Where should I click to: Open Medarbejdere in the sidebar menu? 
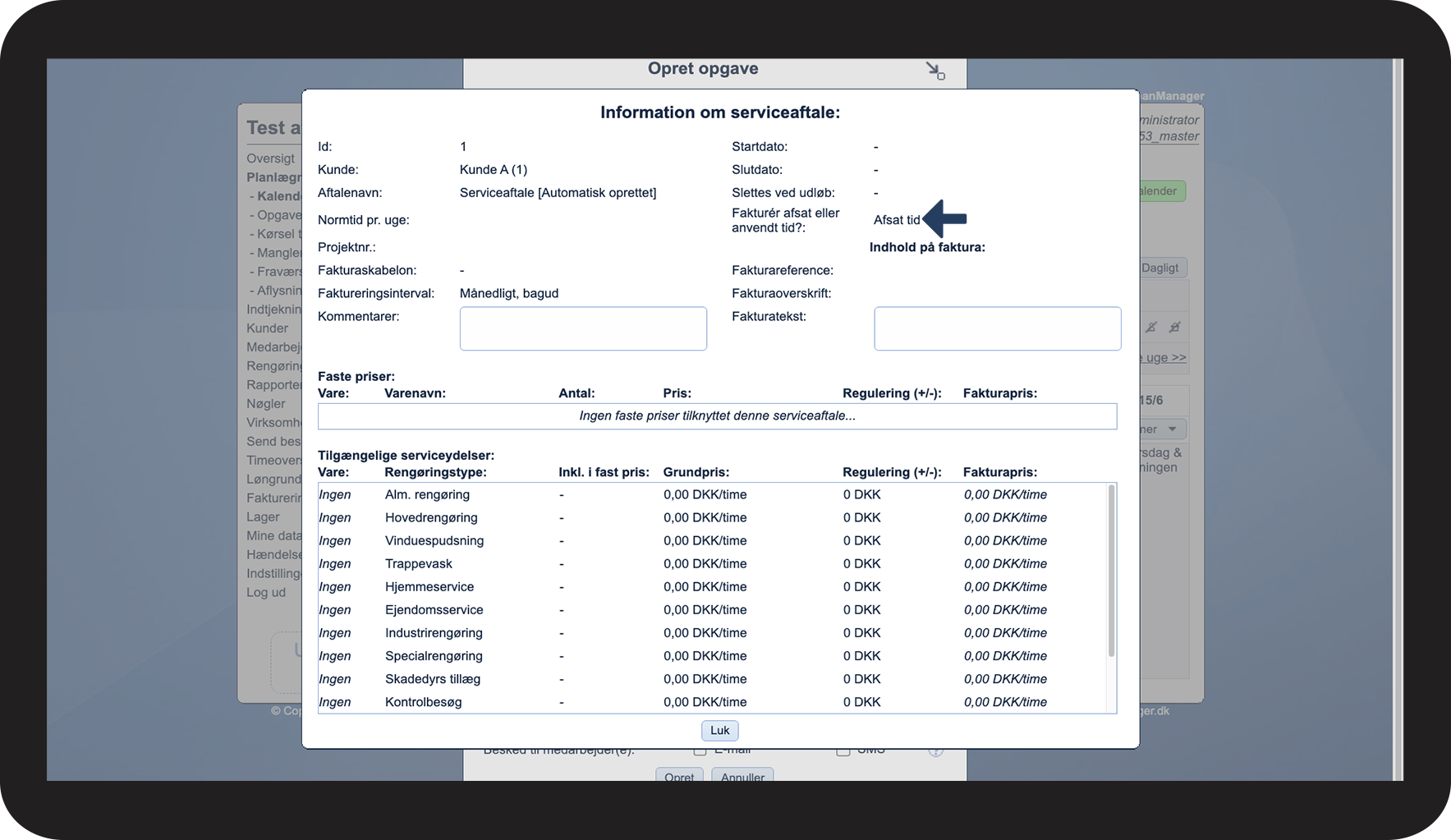coord(274,347)
